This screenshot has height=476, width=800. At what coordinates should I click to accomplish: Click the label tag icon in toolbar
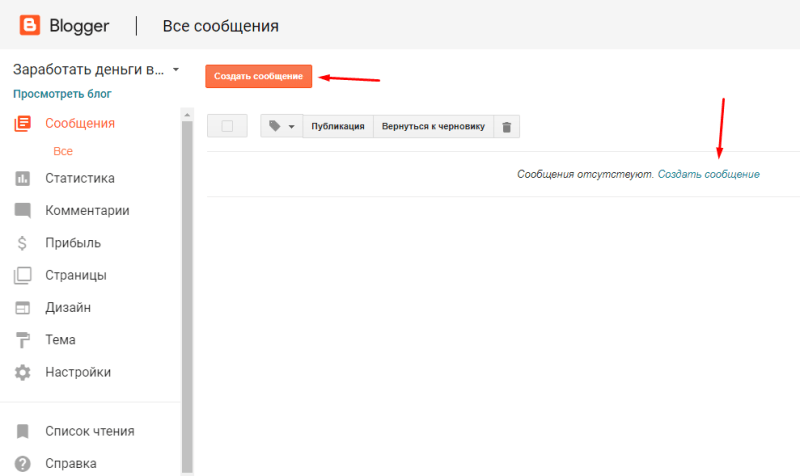(274, 126)
